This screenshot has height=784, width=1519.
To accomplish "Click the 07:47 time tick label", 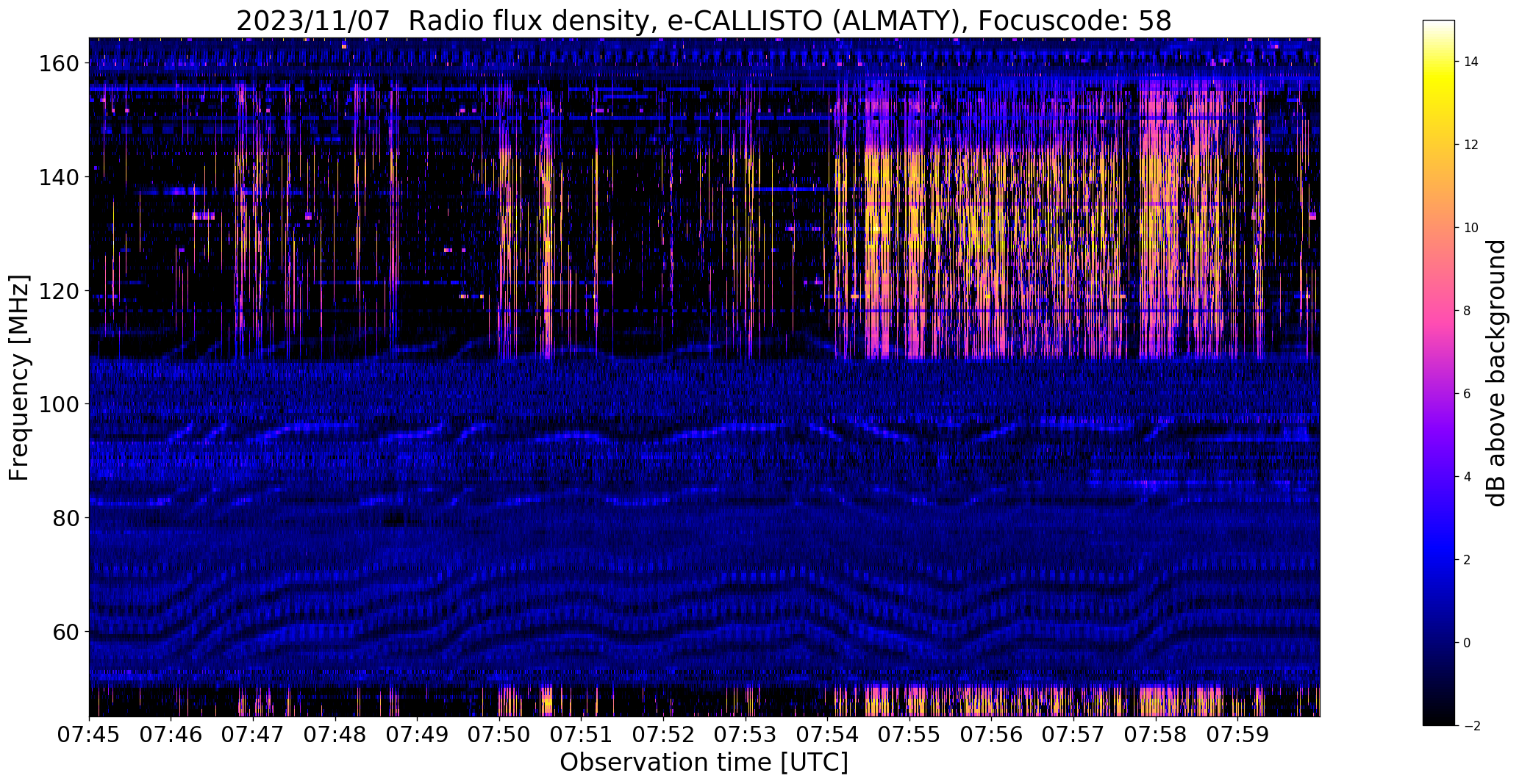I will [253, 735].
